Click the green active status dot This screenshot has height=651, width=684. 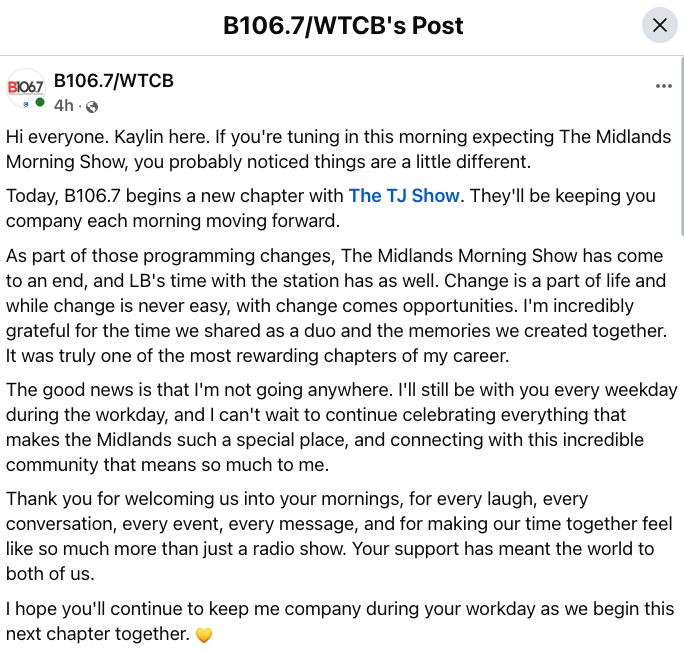coord(40,103)
